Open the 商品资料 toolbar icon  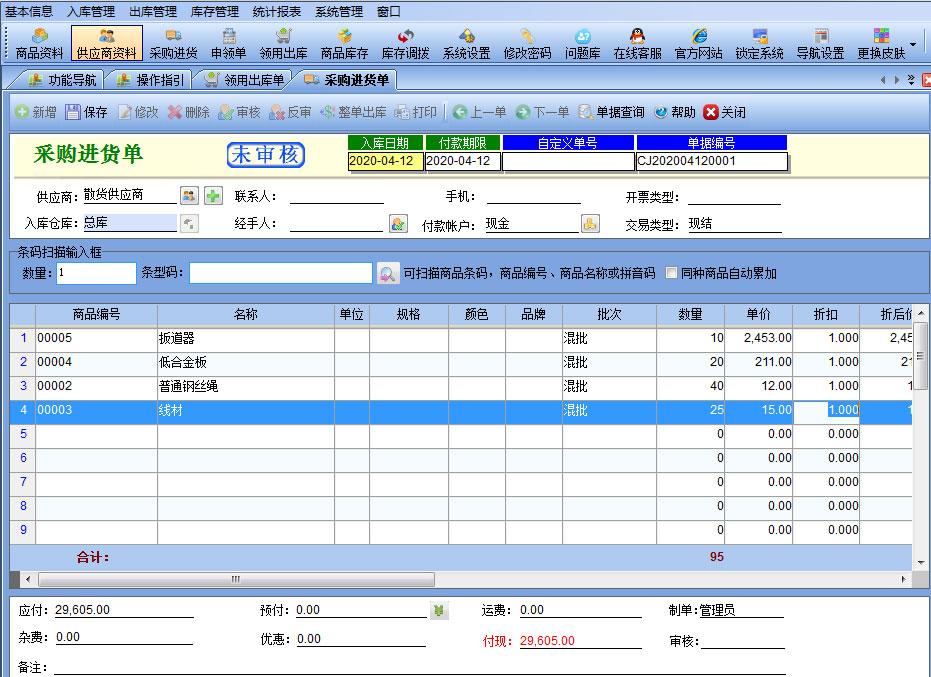point(39,43)
